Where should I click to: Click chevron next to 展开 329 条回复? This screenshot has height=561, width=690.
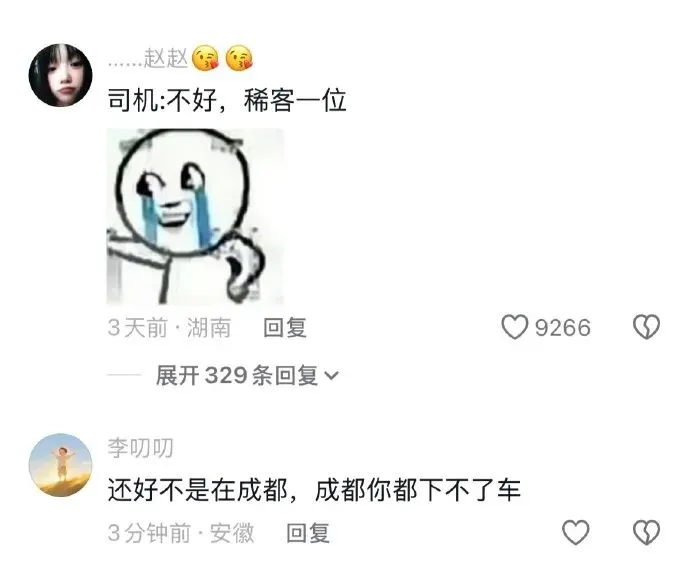point(331,376)
